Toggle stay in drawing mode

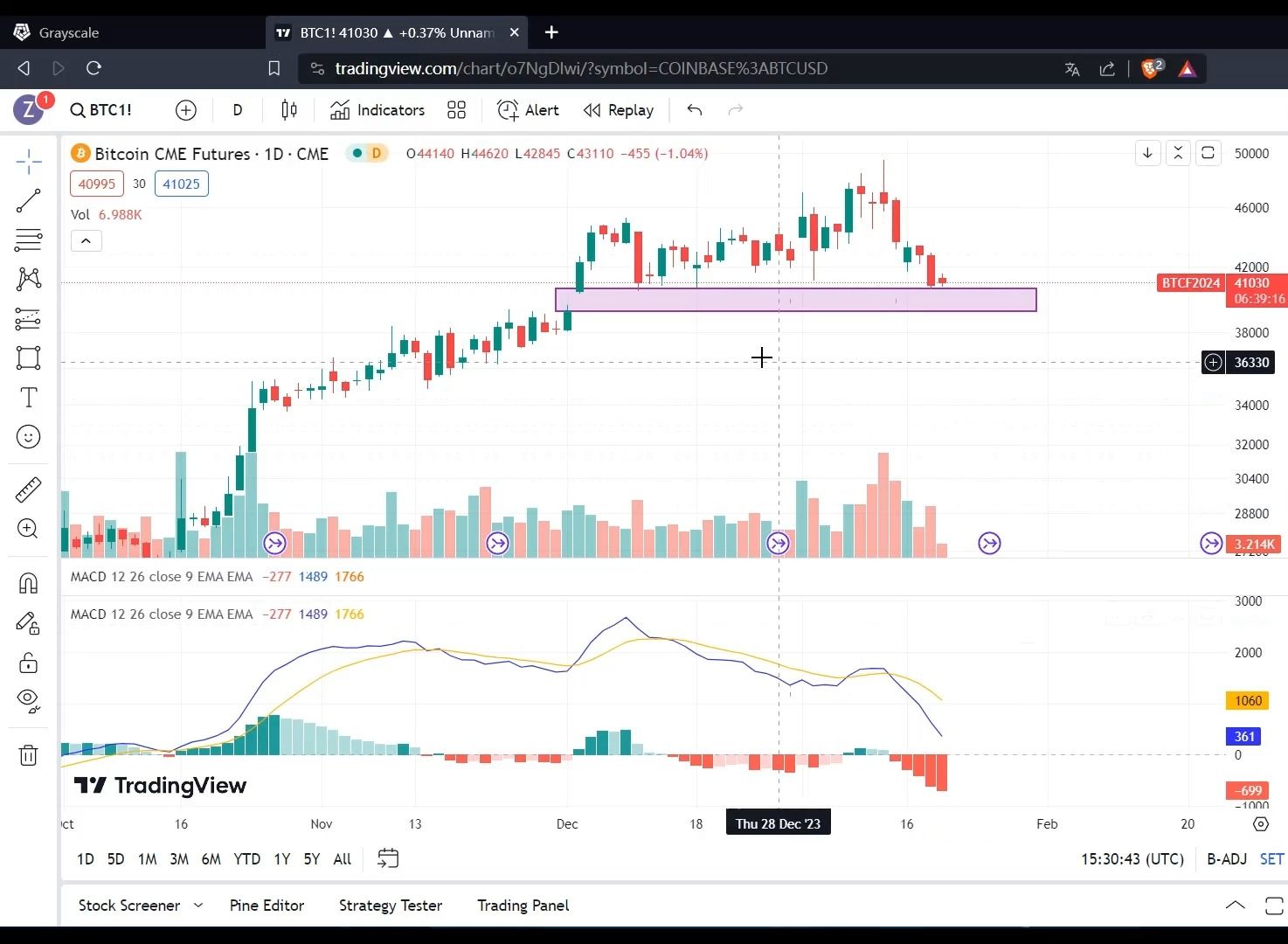click(x=28, y=622)
